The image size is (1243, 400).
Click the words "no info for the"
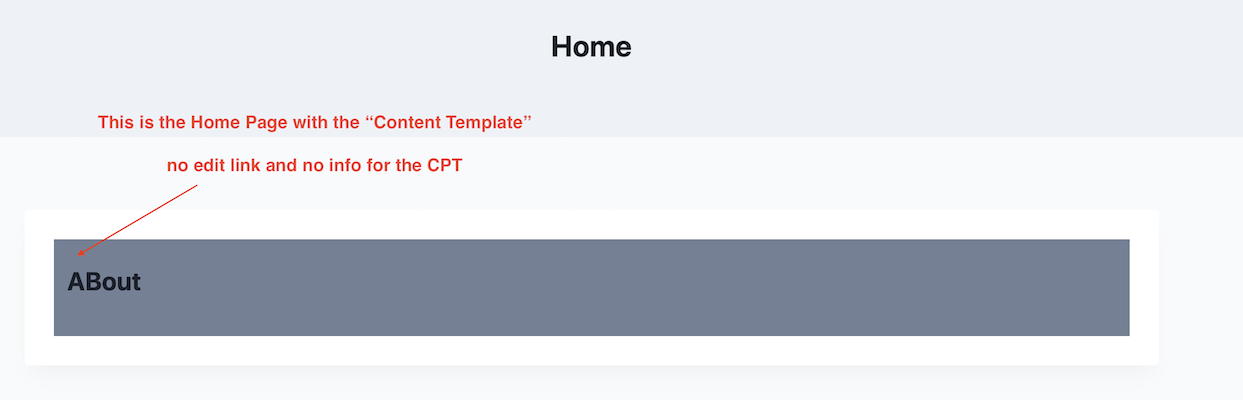[x=360, y=166]
